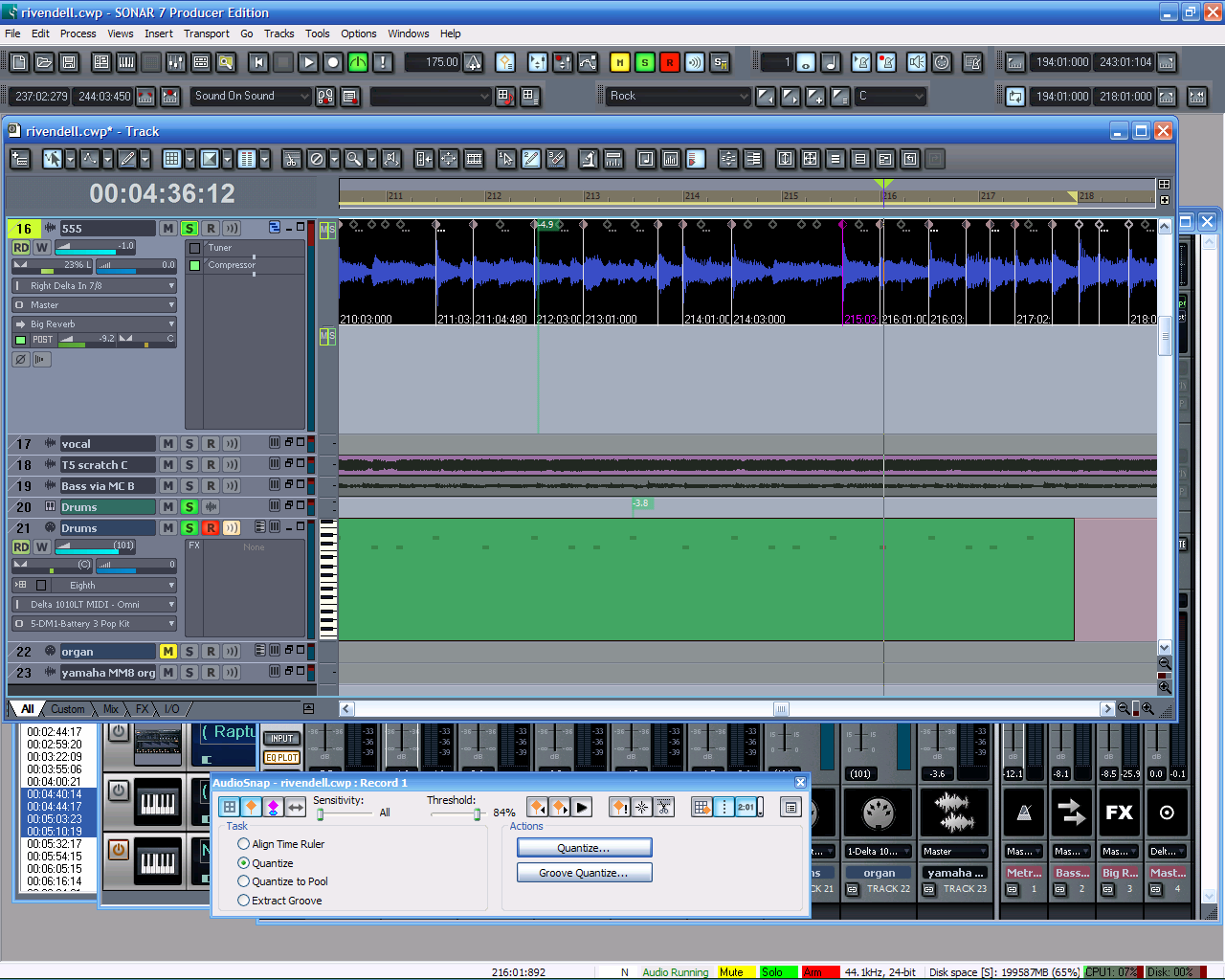
Task: Start playback in the transport bar
Action: tap(308, 62)
